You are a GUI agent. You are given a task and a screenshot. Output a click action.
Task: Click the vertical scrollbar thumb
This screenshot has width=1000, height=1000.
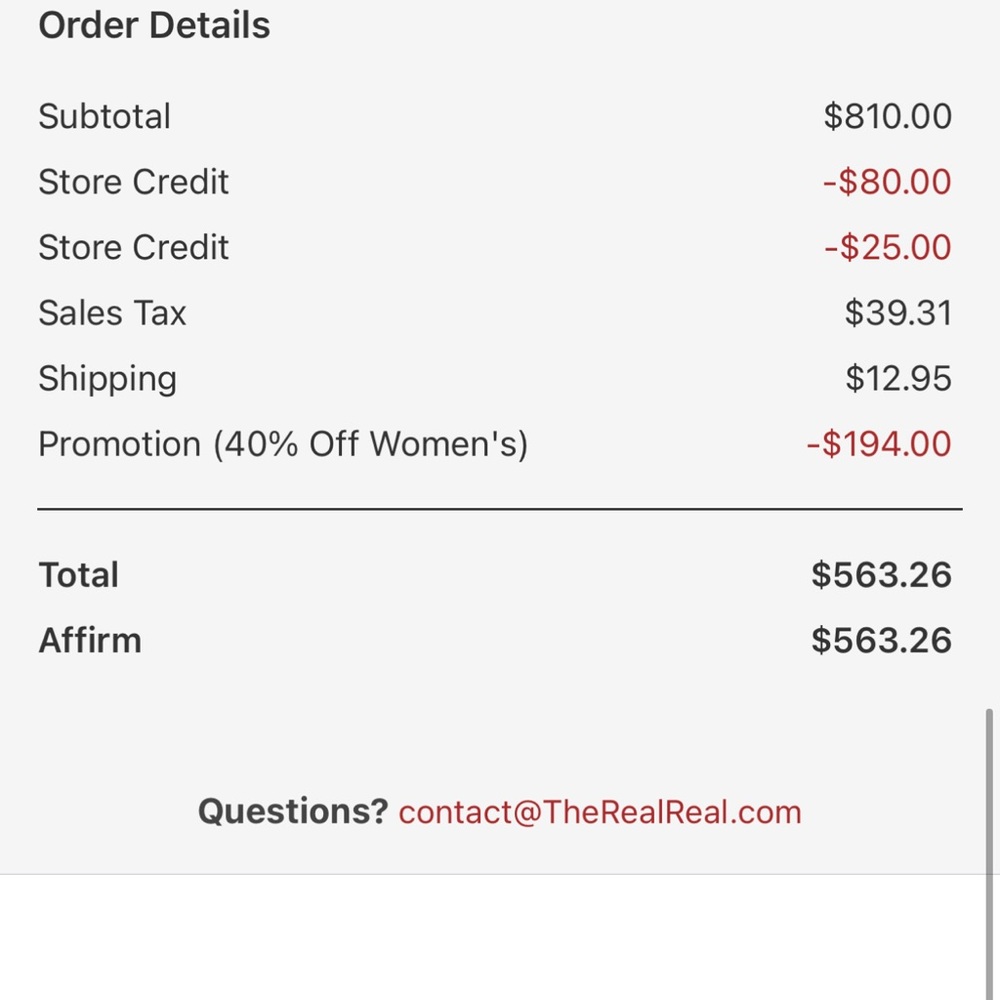pos(989,790)
